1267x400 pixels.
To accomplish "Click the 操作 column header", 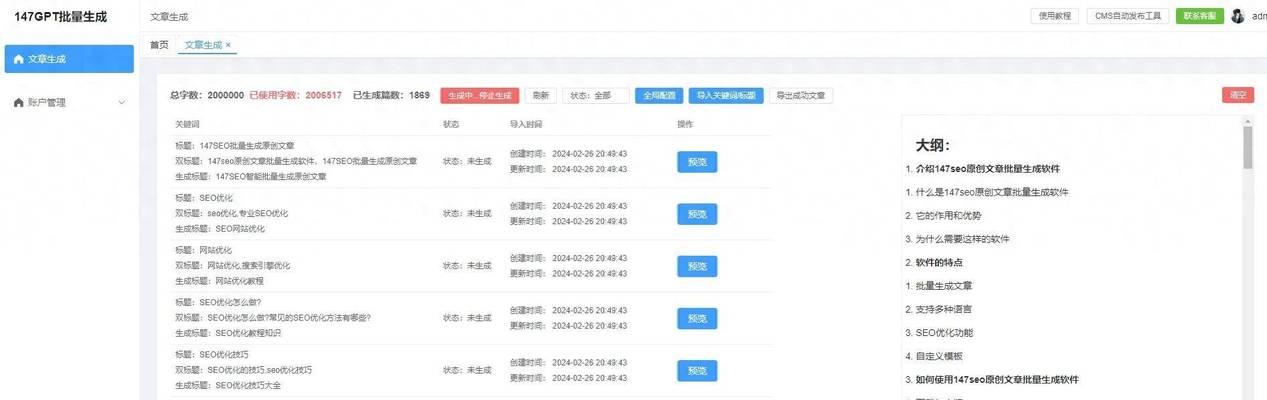I will [x=685, y=124].
